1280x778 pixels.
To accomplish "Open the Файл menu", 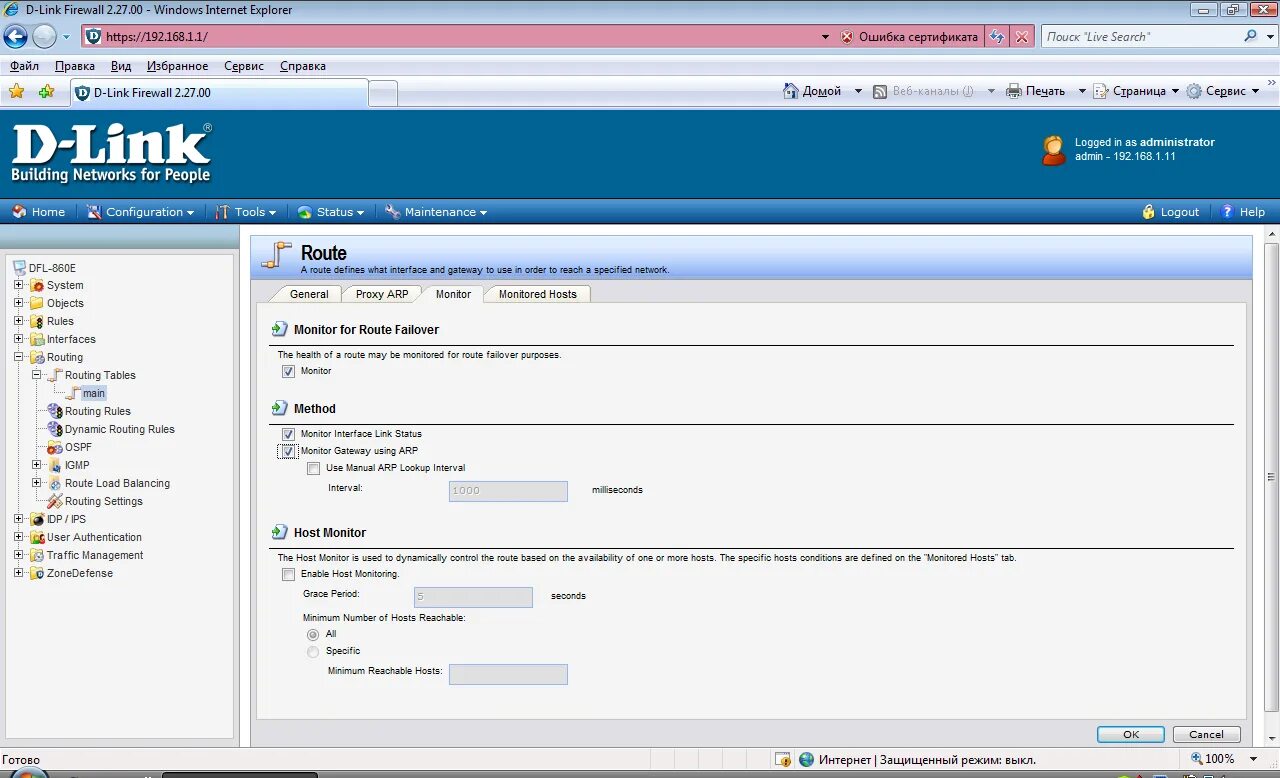I will tap(24, 66).
